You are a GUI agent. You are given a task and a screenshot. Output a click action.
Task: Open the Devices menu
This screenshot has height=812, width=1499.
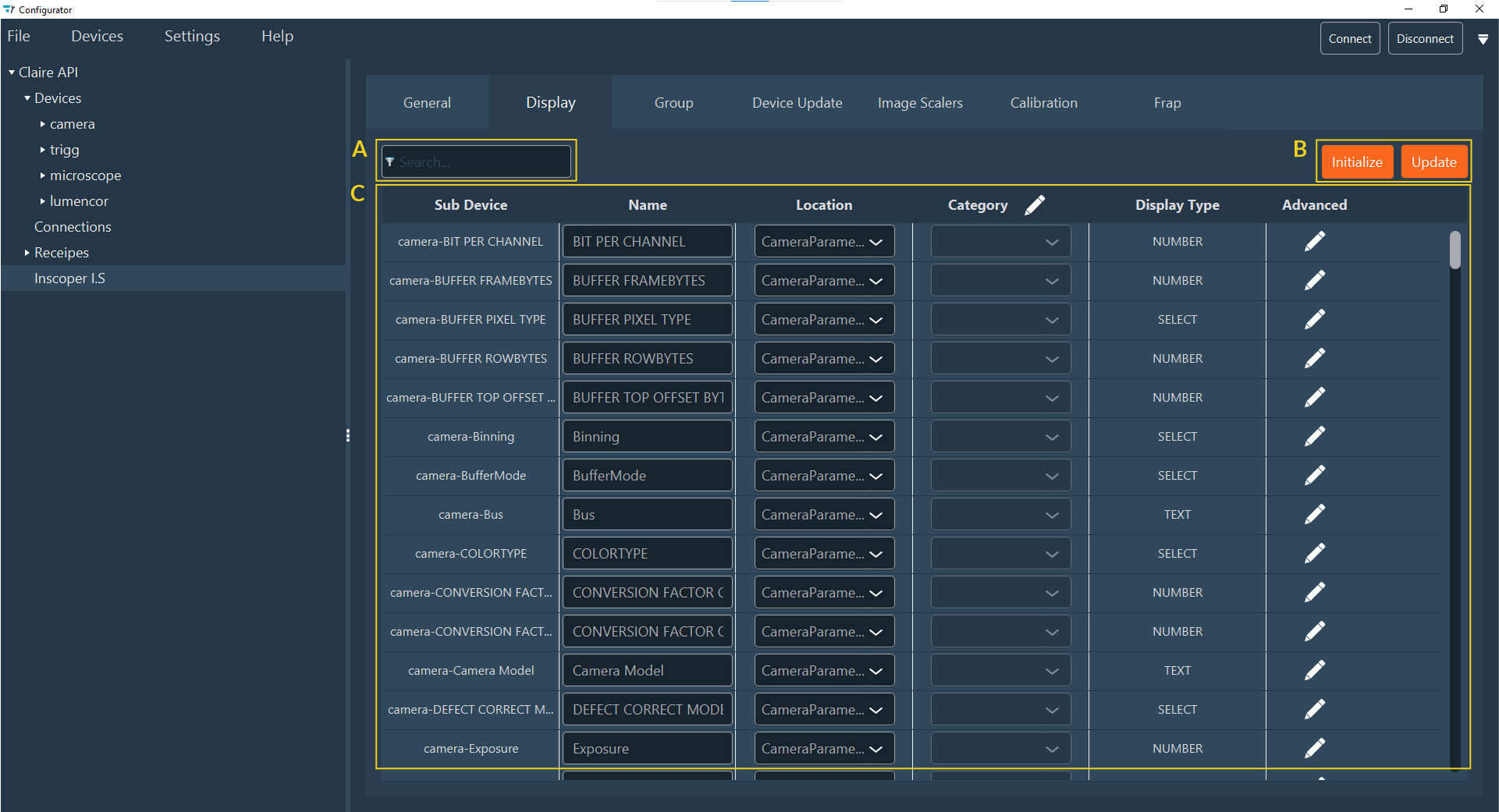[97, 36]
